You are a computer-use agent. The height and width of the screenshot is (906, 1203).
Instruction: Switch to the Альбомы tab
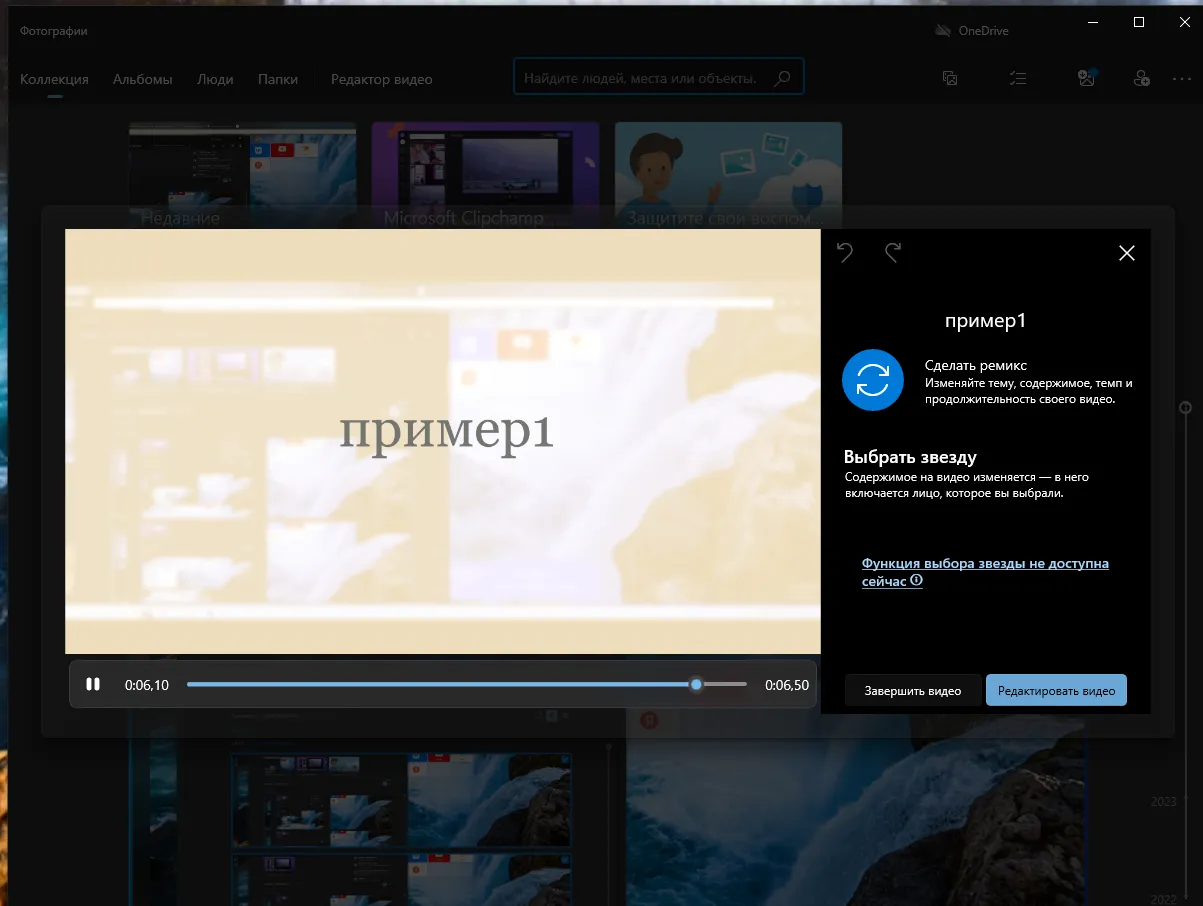[142, 79]
